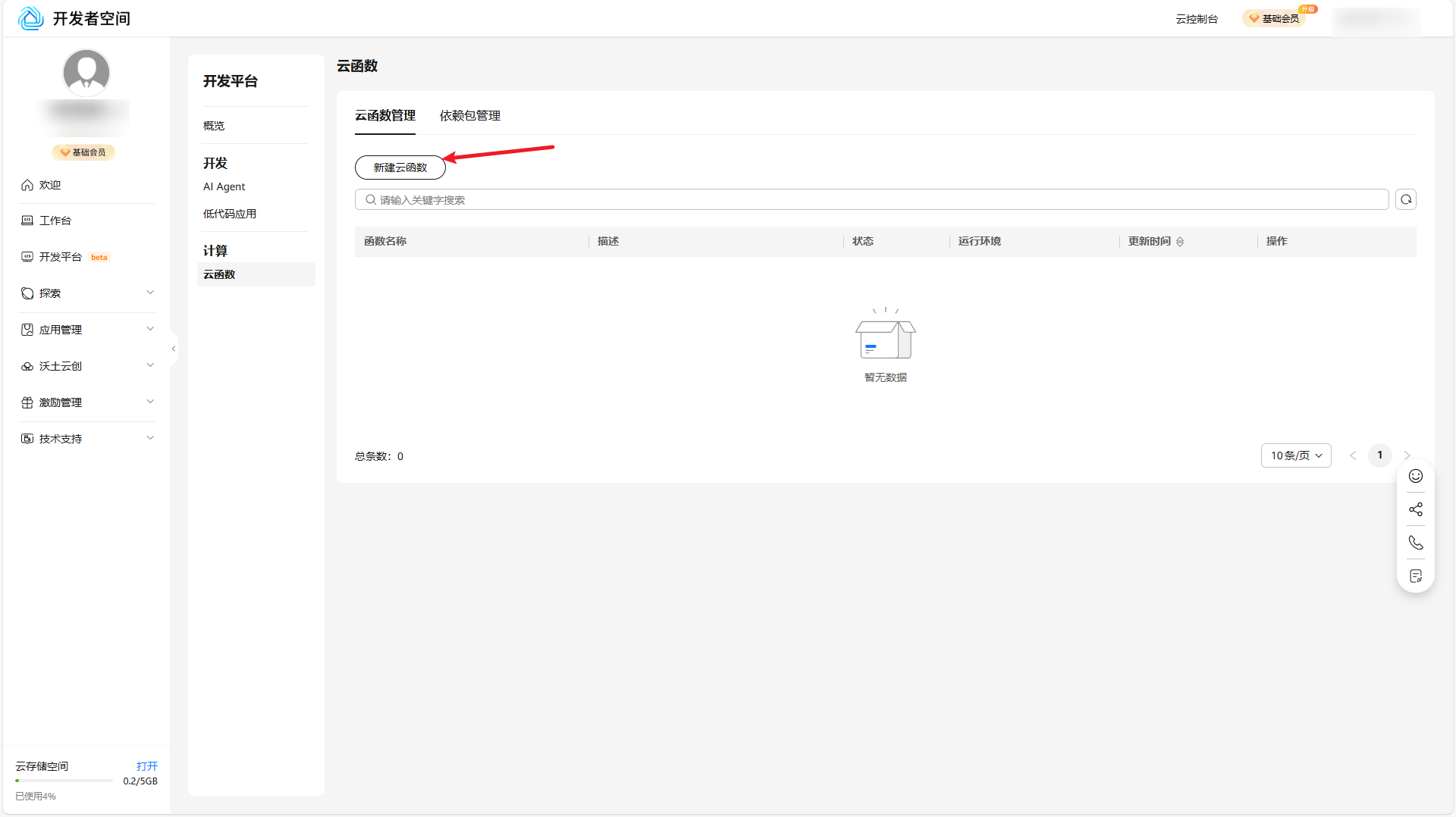
Task: Collapse the left sidebar with arrow handle
Action: (174, 349)
